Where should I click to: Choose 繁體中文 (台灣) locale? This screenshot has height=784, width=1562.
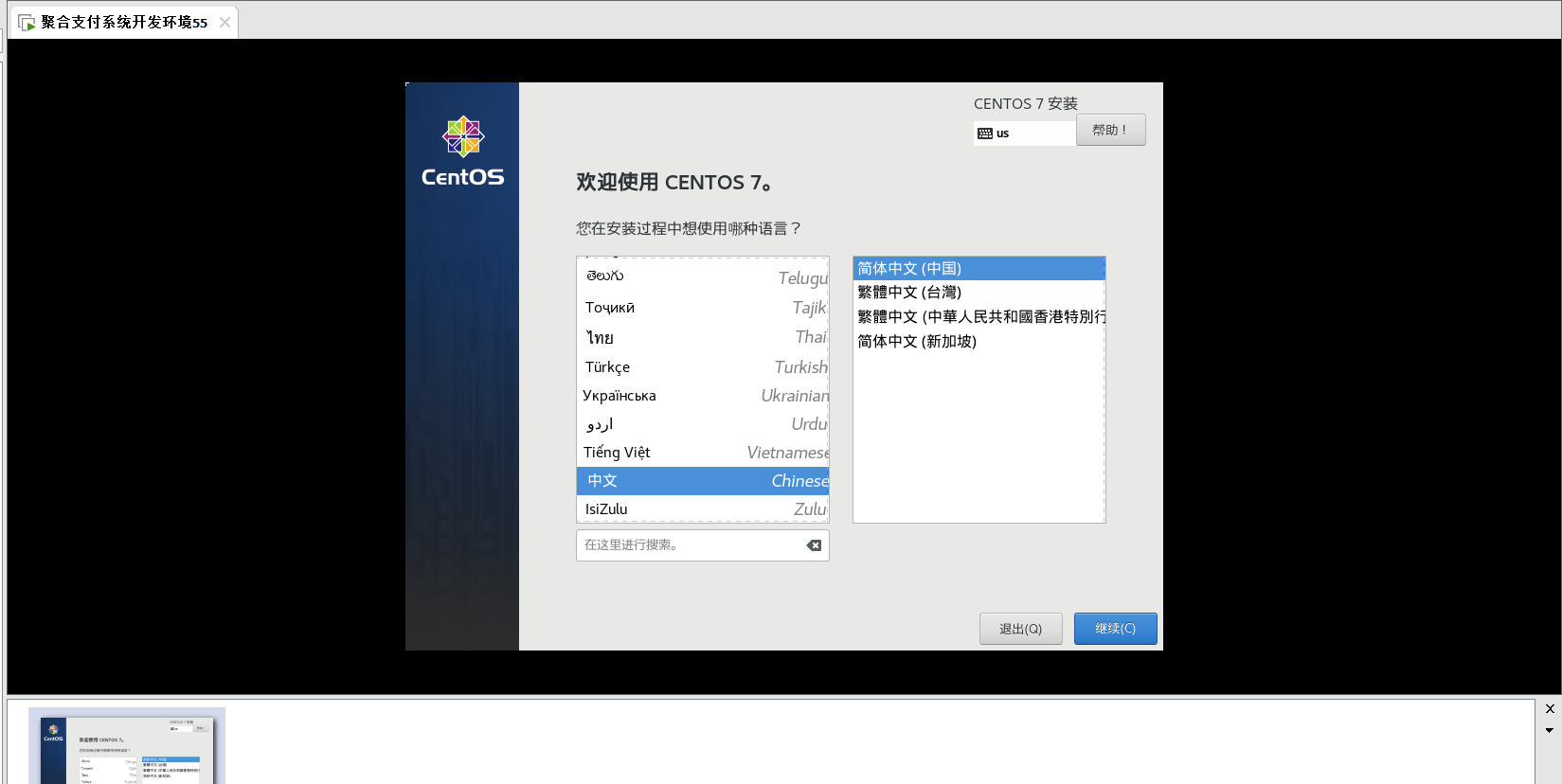pyautogui.click(x=979, y=293)
